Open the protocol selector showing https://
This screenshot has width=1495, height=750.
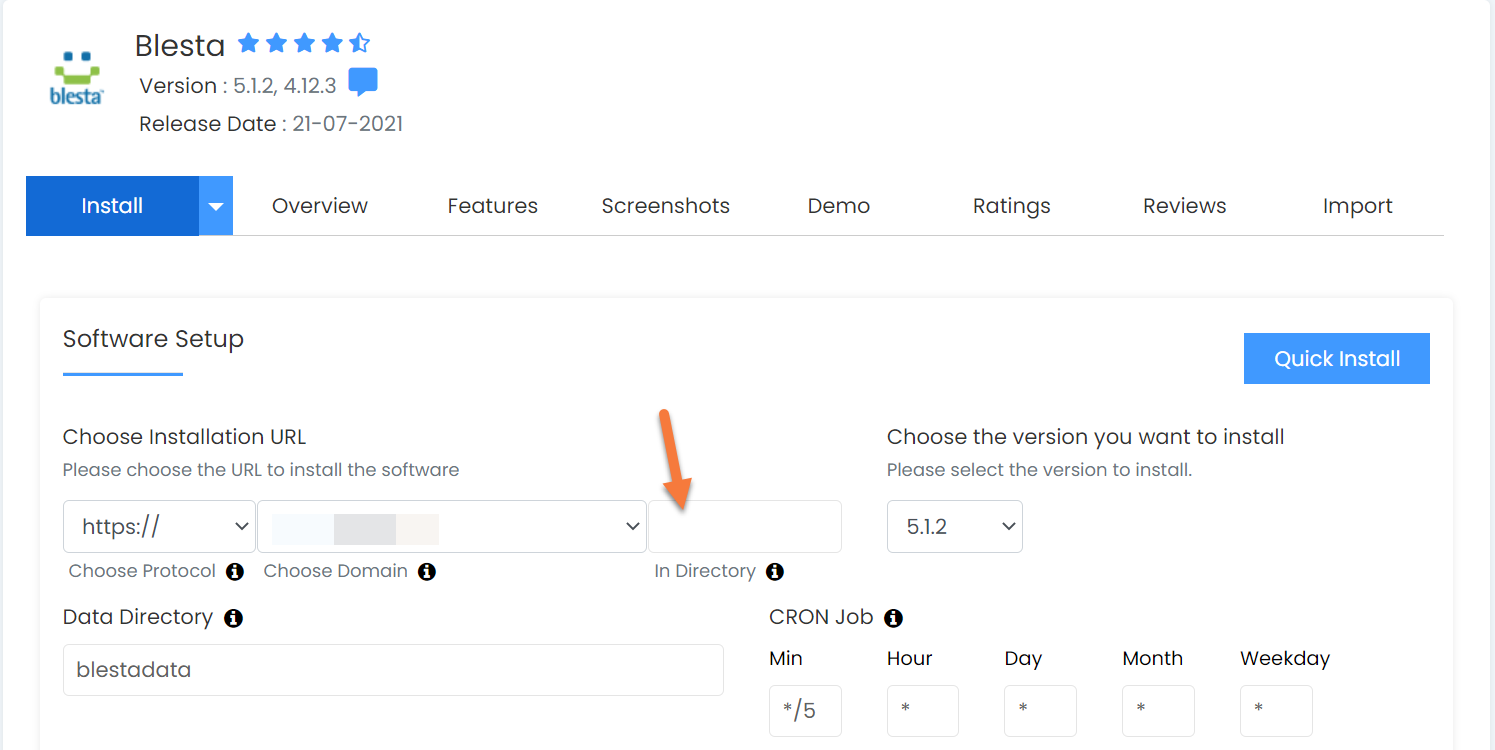(x=158, y=526)
